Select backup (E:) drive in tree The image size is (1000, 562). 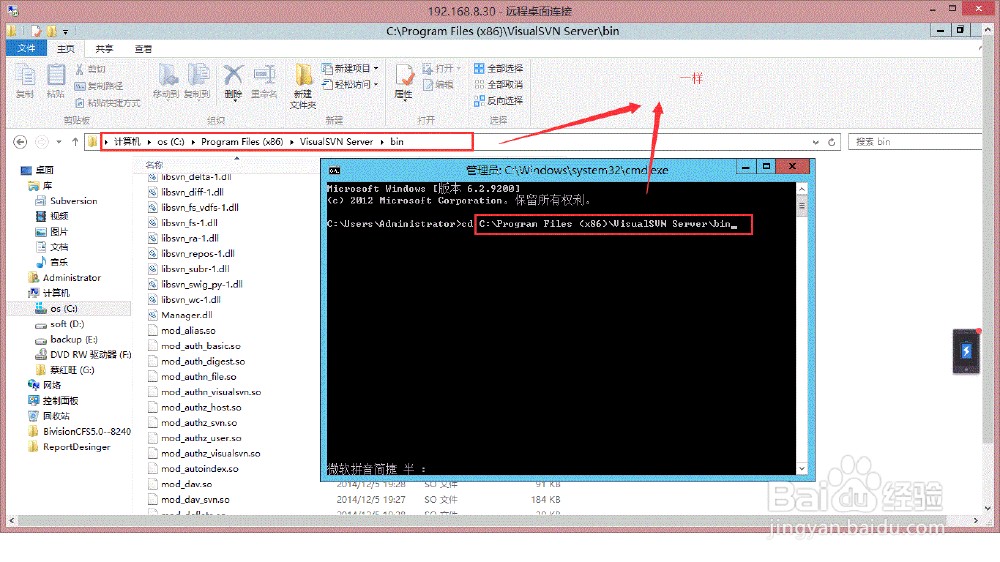(x=66, y=339)
